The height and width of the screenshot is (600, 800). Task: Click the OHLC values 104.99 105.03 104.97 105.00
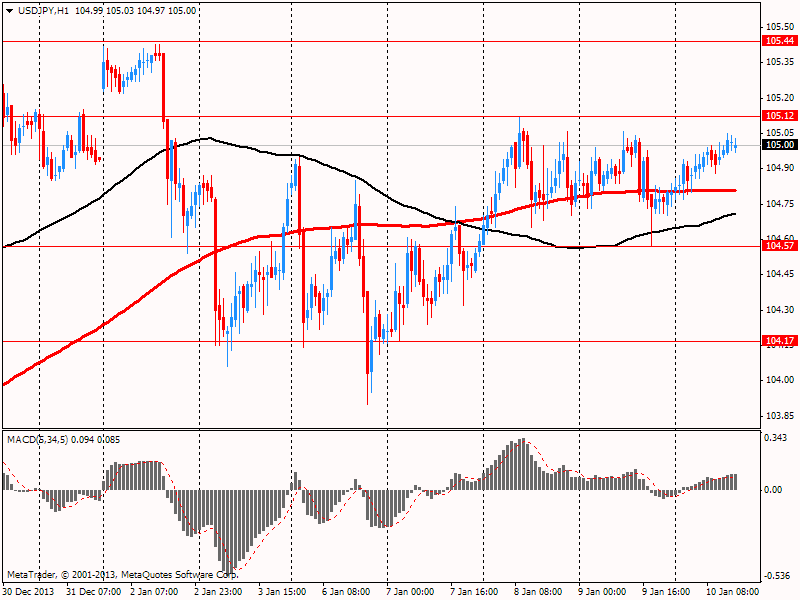click(x=136, y=11)
